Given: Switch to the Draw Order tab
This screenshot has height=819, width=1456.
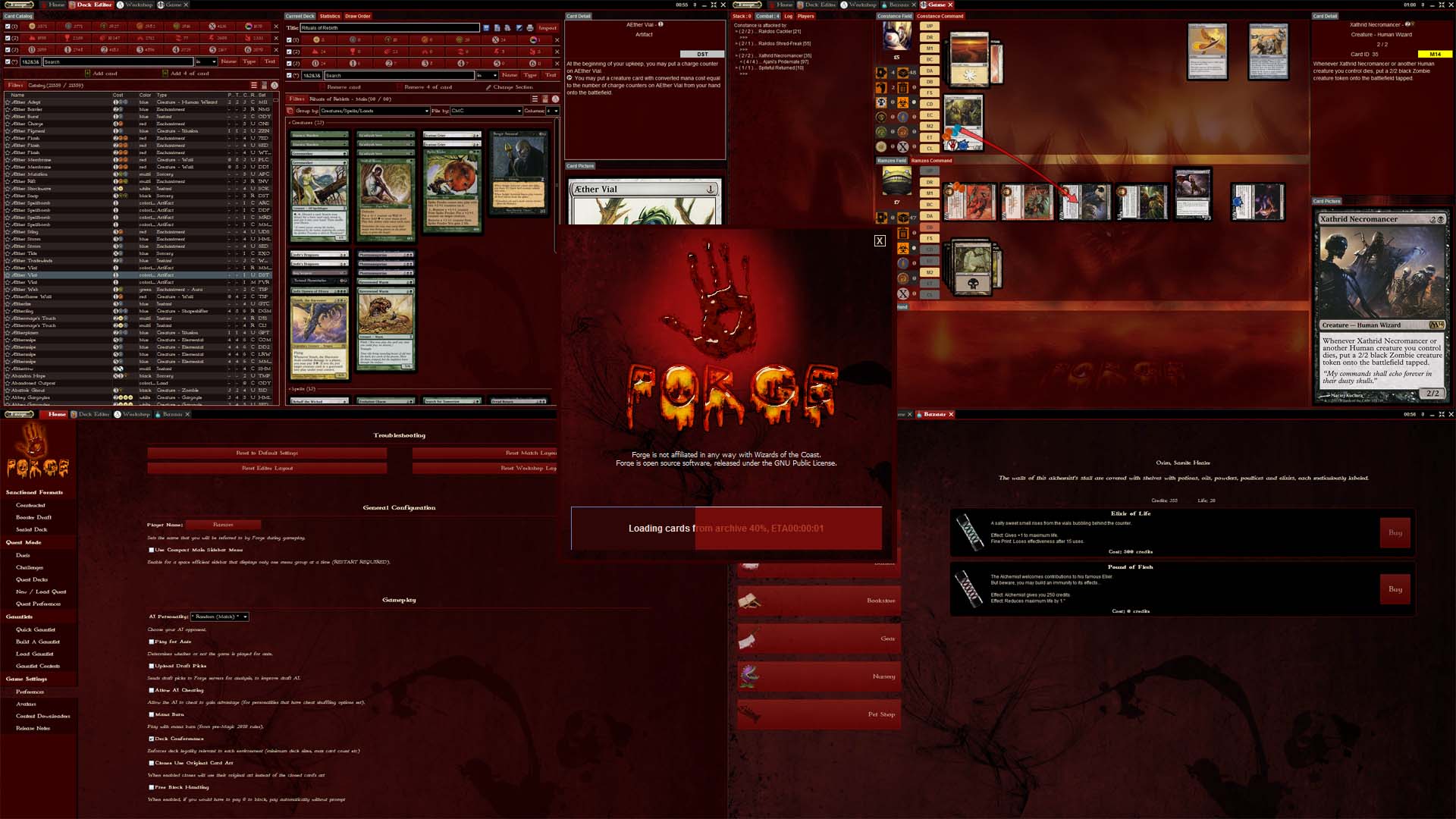Looking at the screenshot, I should [x=357, y=16].
